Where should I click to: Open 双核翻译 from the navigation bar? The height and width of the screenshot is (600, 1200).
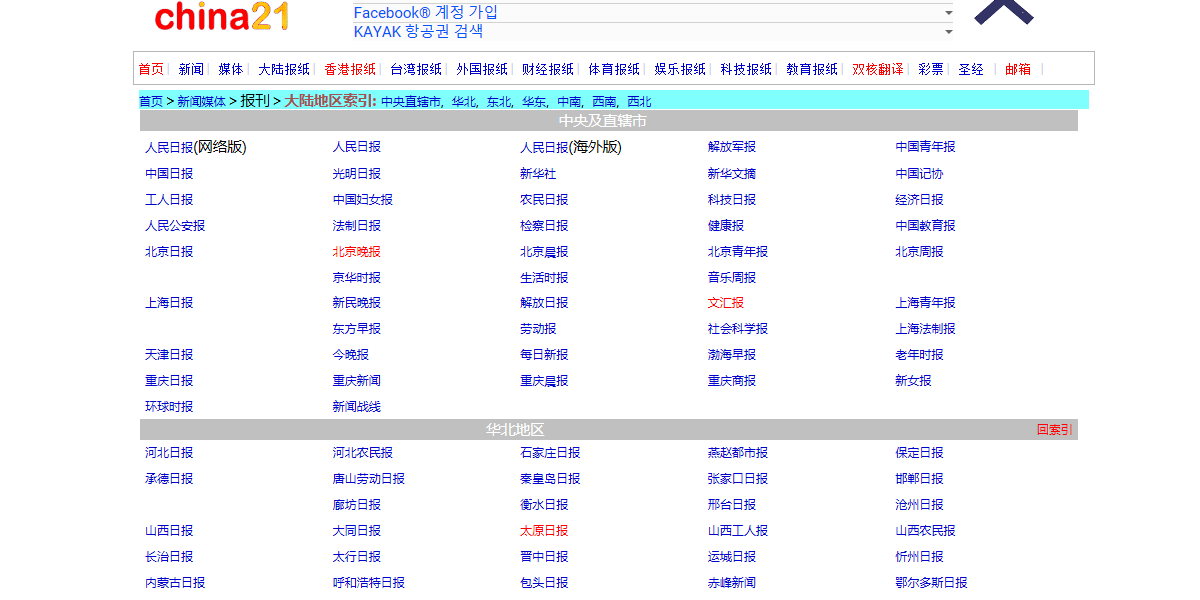point(877,69)
